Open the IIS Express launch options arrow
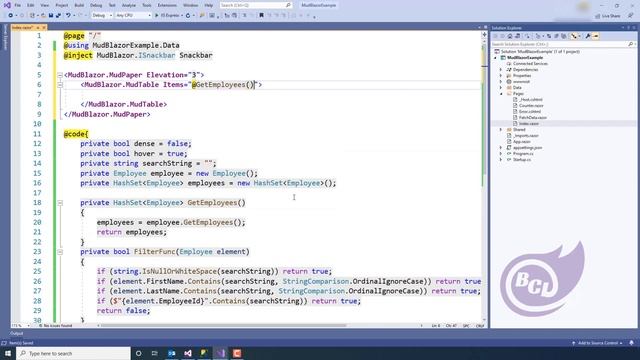The width and height of the screenshot is (640, 360). click(x=182, y=16)
